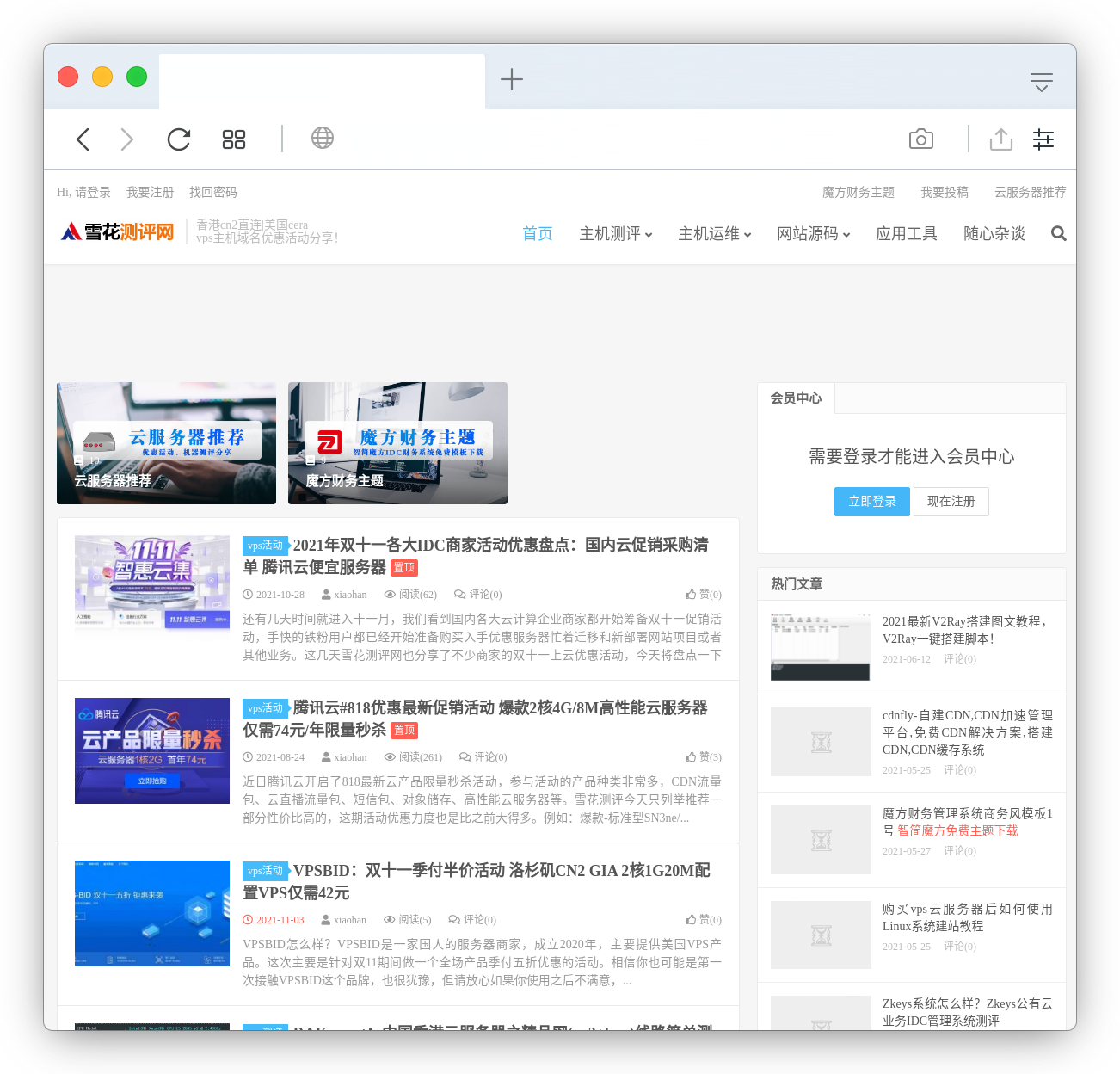Click the 热门文章 section heading

click(x=797, y=584)
